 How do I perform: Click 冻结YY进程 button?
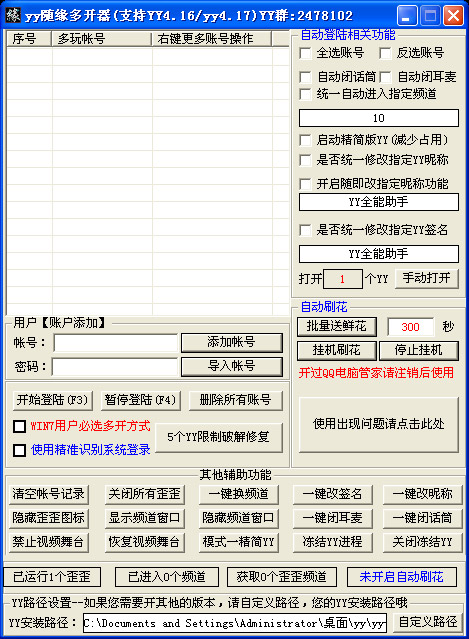tap(332, 542)
